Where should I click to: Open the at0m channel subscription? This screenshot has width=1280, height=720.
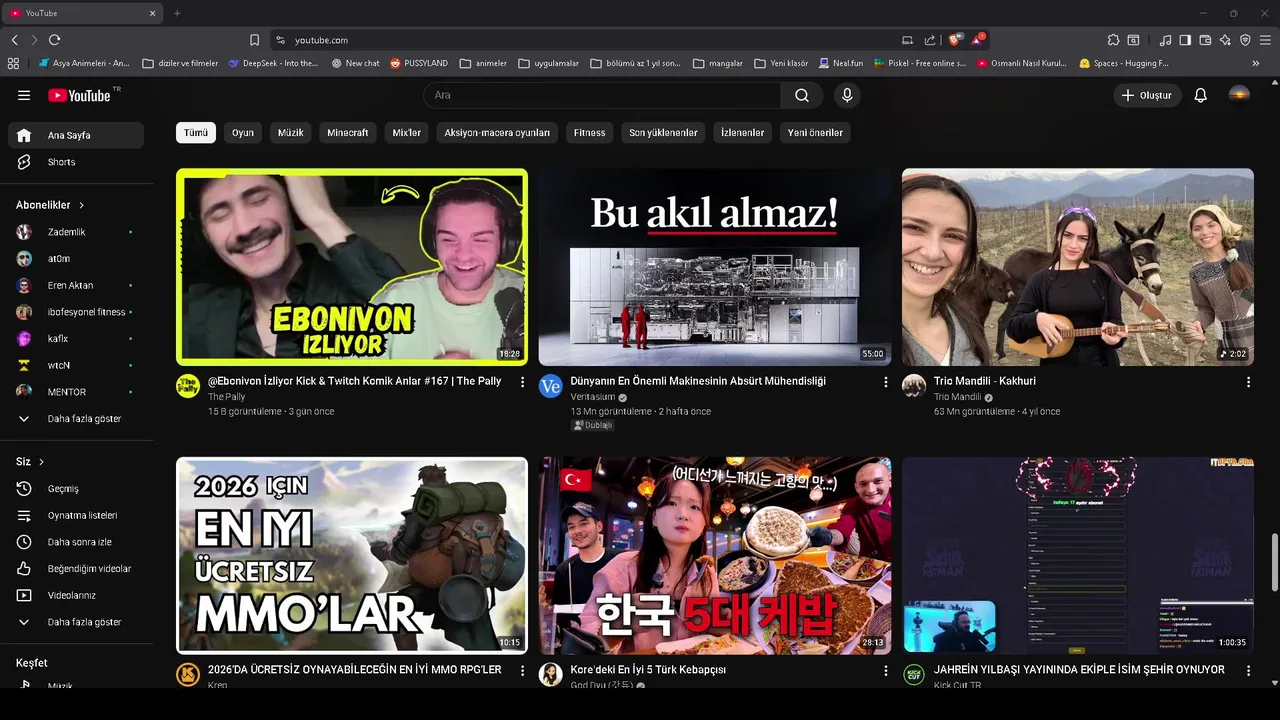[x=76, y=258]
